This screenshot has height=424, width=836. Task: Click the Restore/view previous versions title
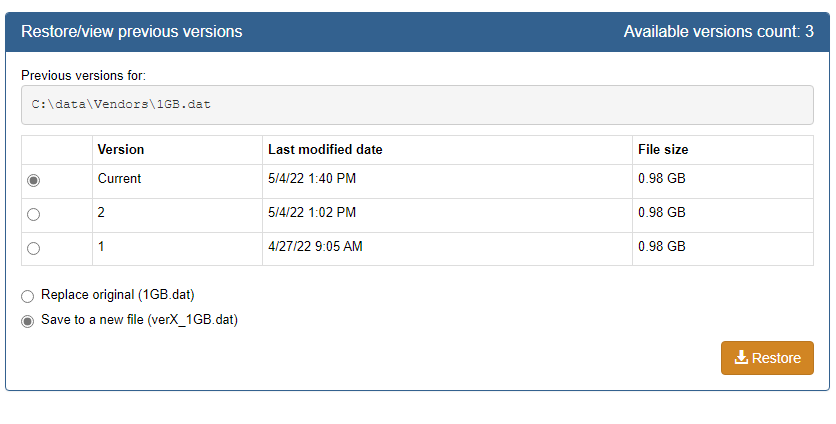tap(131, 32)
